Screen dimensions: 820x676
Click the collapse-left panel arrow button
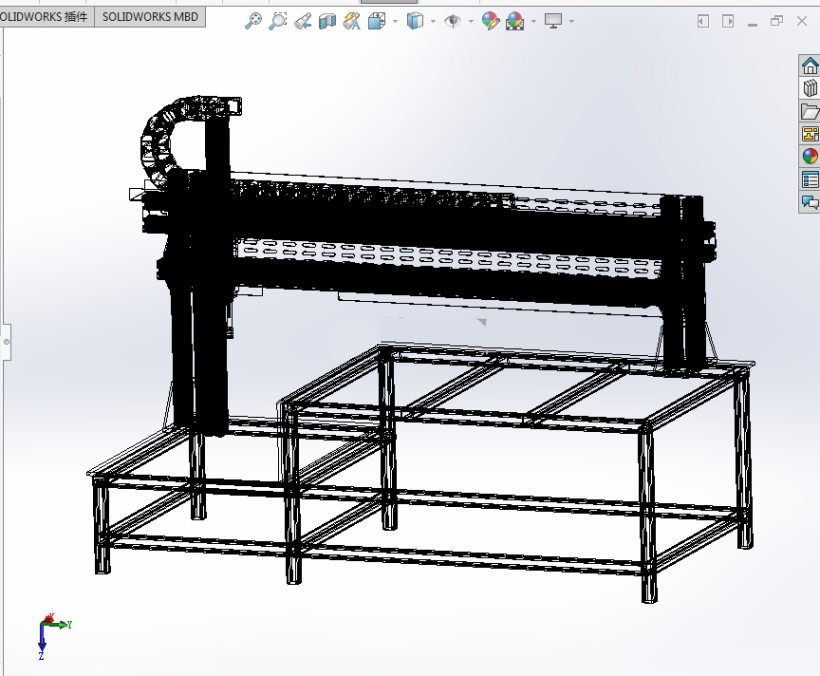coord(703,21)
